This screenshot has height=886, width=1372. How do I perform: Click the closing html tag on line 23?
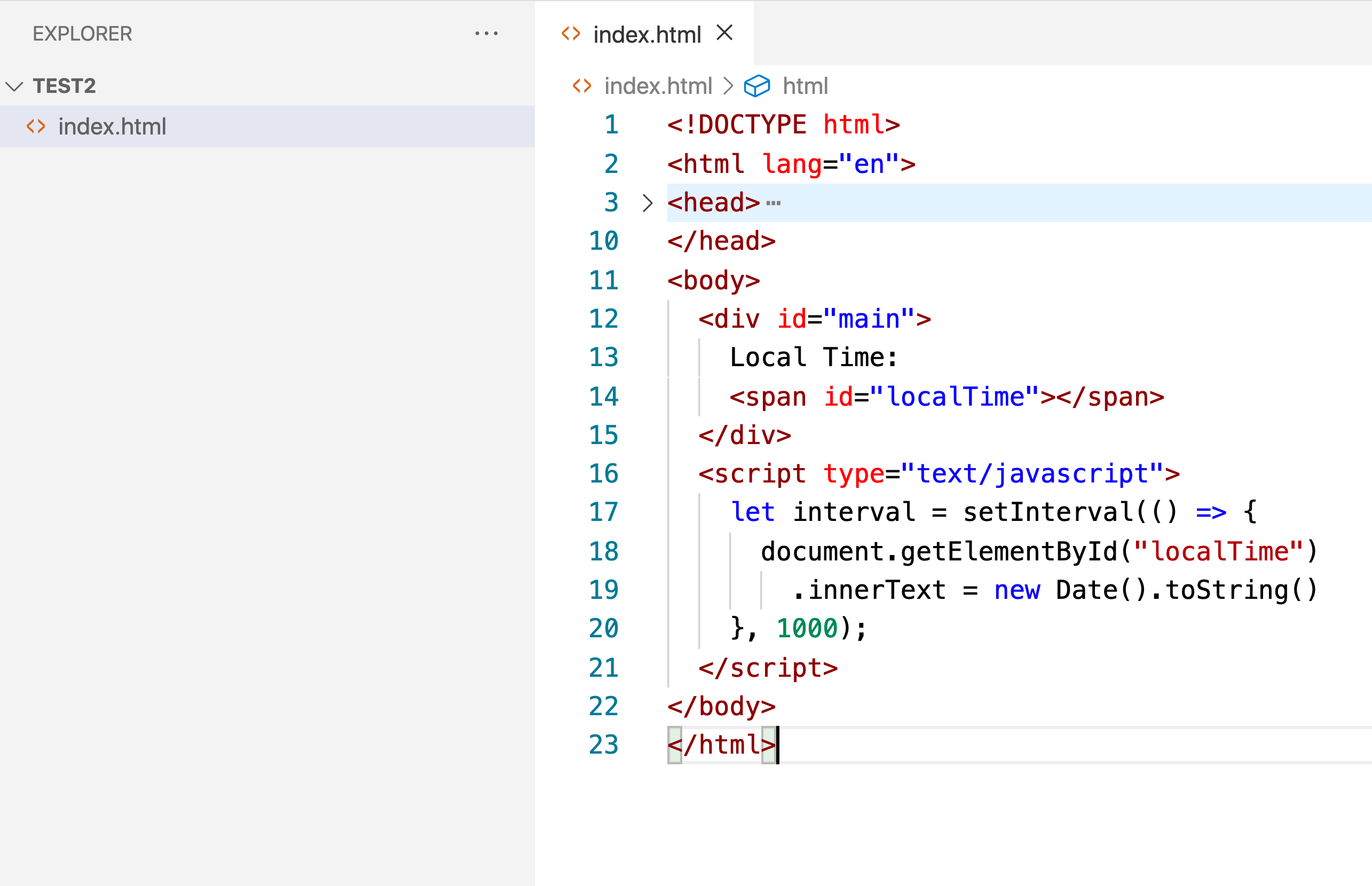[x=722, y=745]
